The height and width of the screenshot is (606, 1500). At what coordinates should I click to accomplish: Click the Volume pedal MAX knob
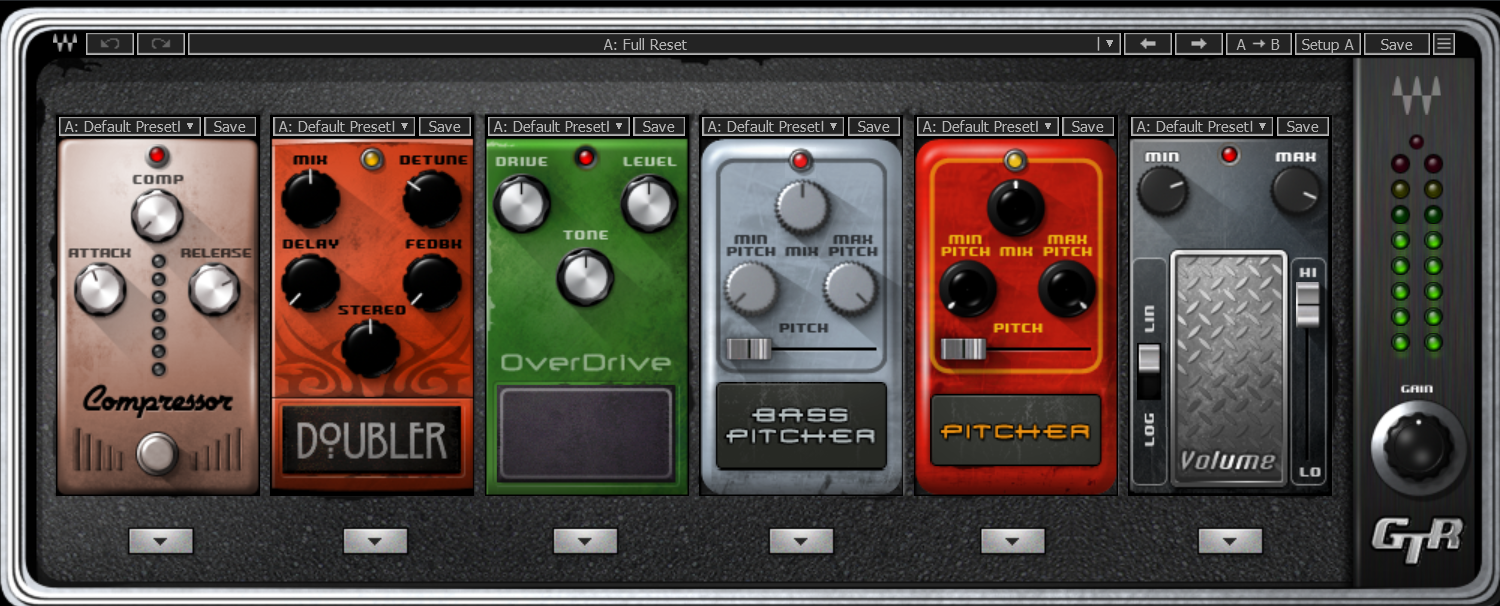[1297, 190]
